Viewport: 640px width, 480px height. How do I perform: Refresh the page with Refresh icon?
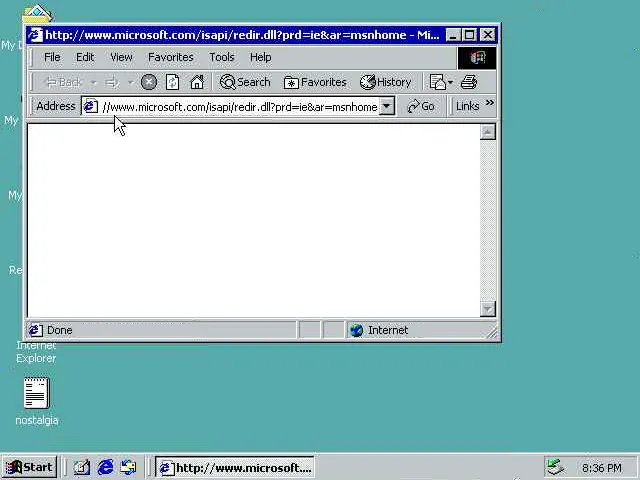173,82
